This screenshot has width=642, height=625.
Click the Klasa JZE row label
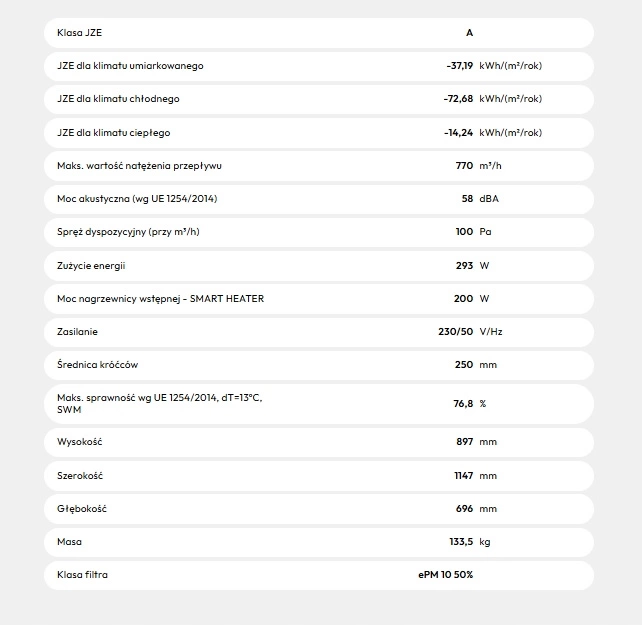click(80, 33)
